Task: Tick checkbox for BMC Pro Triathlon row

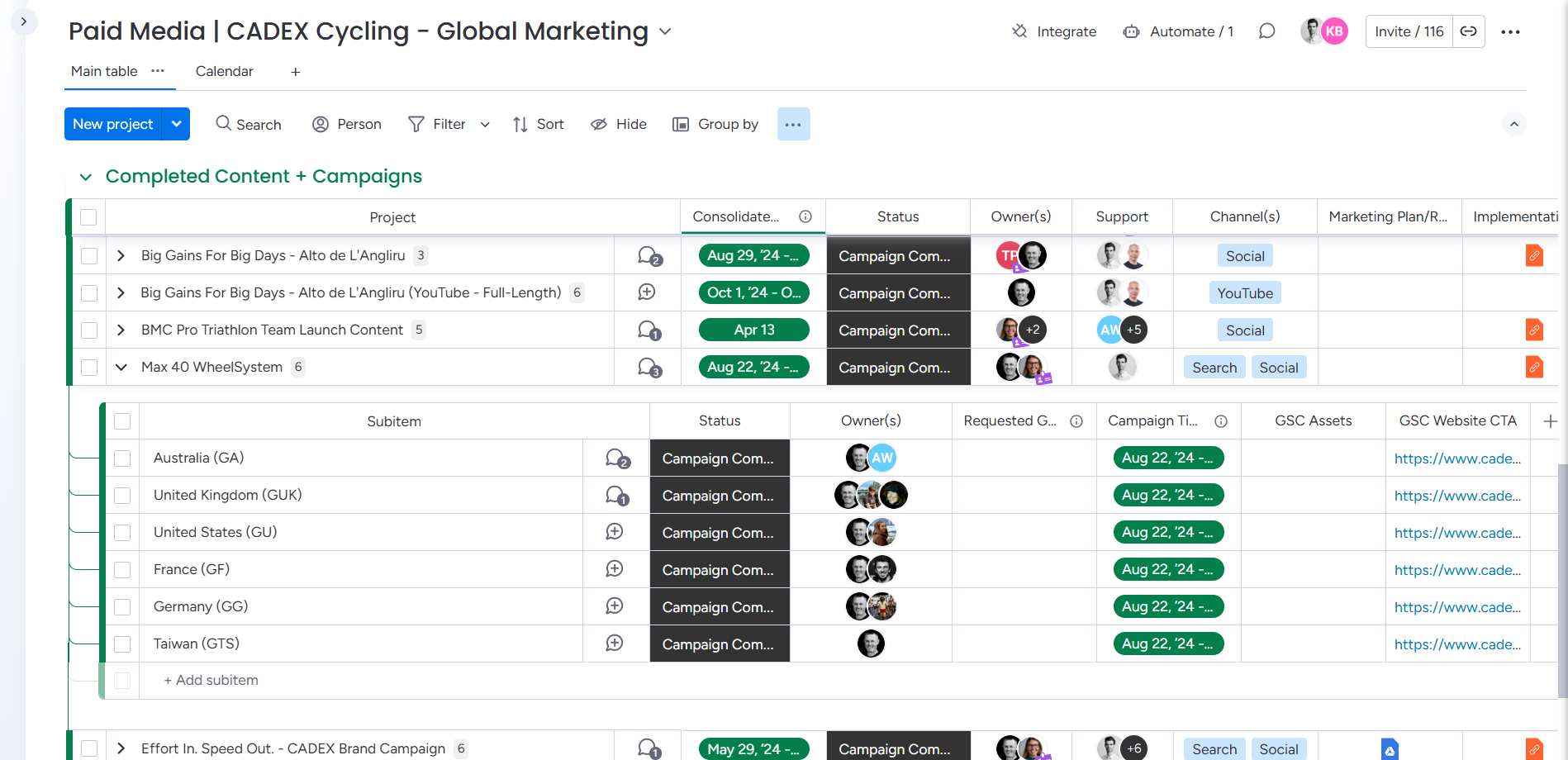Action: (89, 330)
